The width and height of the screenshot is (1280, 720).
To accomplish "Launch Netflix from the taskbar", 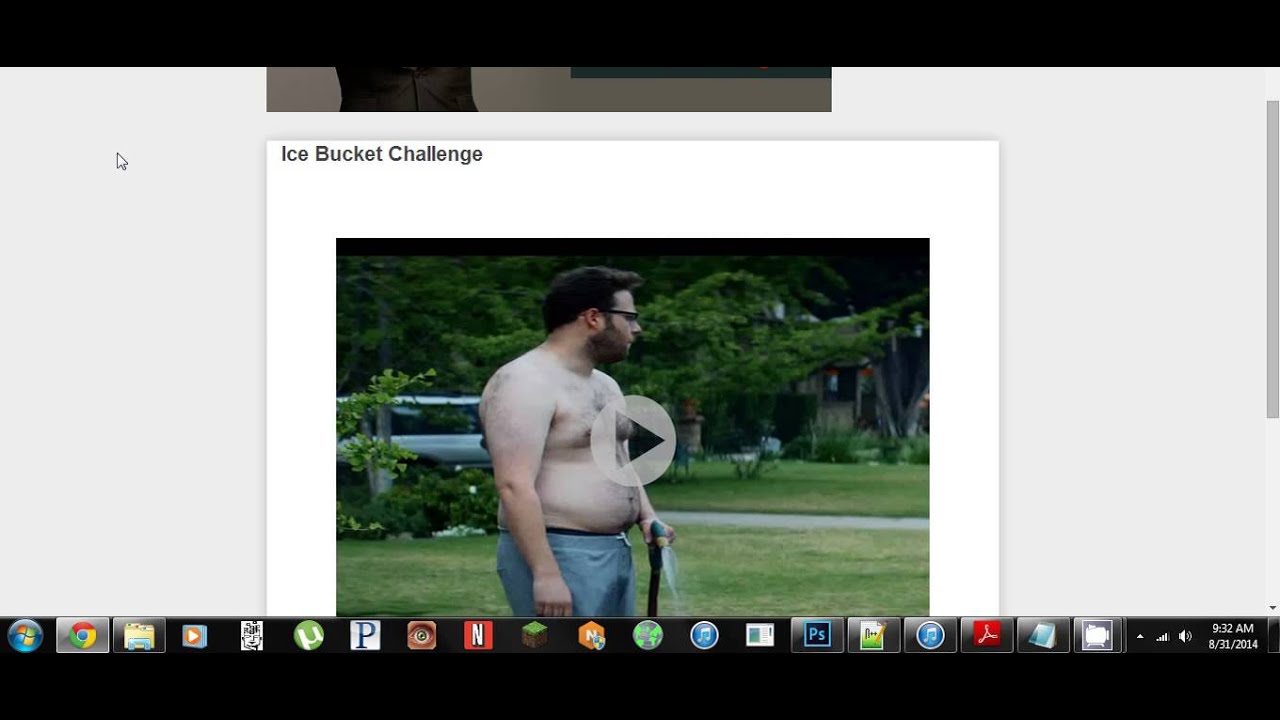I will pyautogui.click(x=478, y=636).
